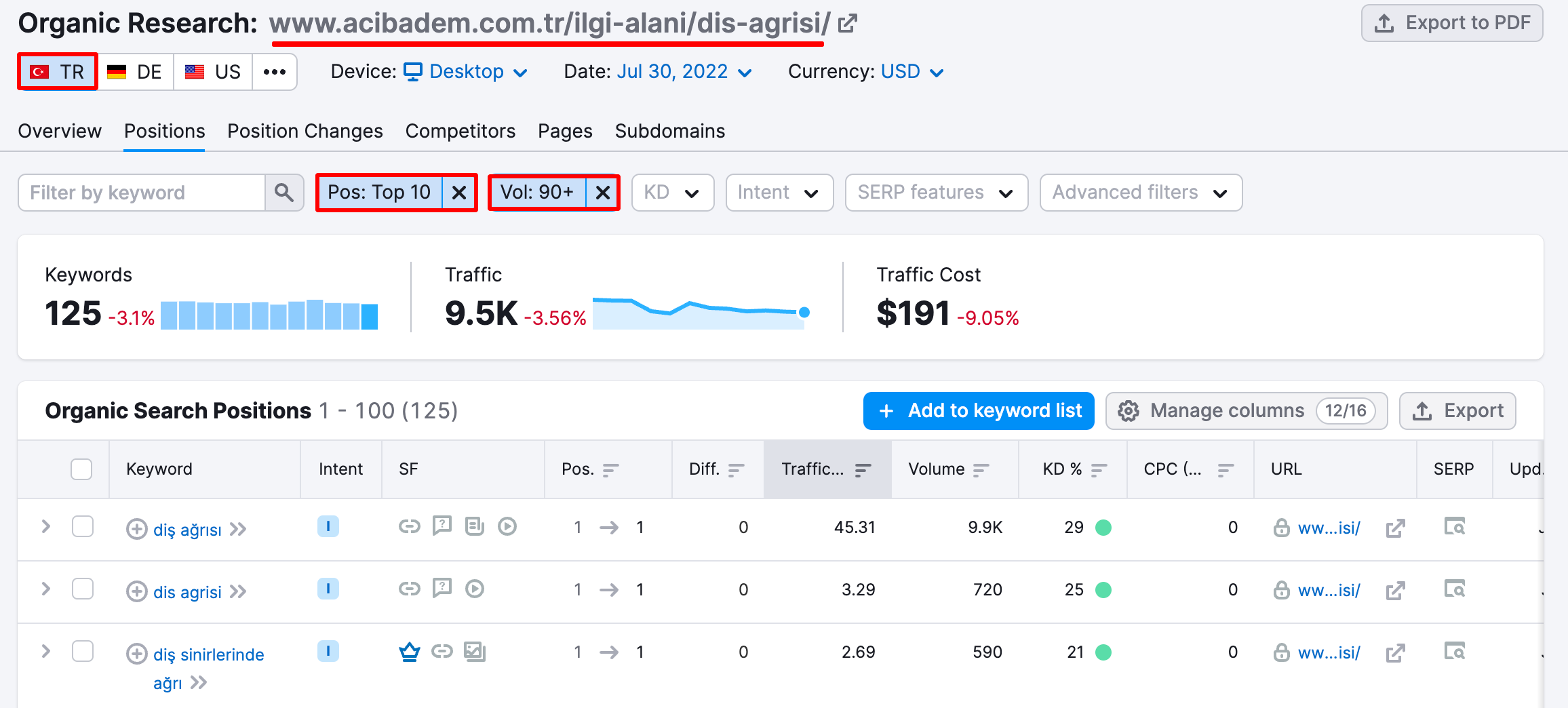Switch to the Overview tab
Viewport: 1568px width, 708px height.
point(60,131)
